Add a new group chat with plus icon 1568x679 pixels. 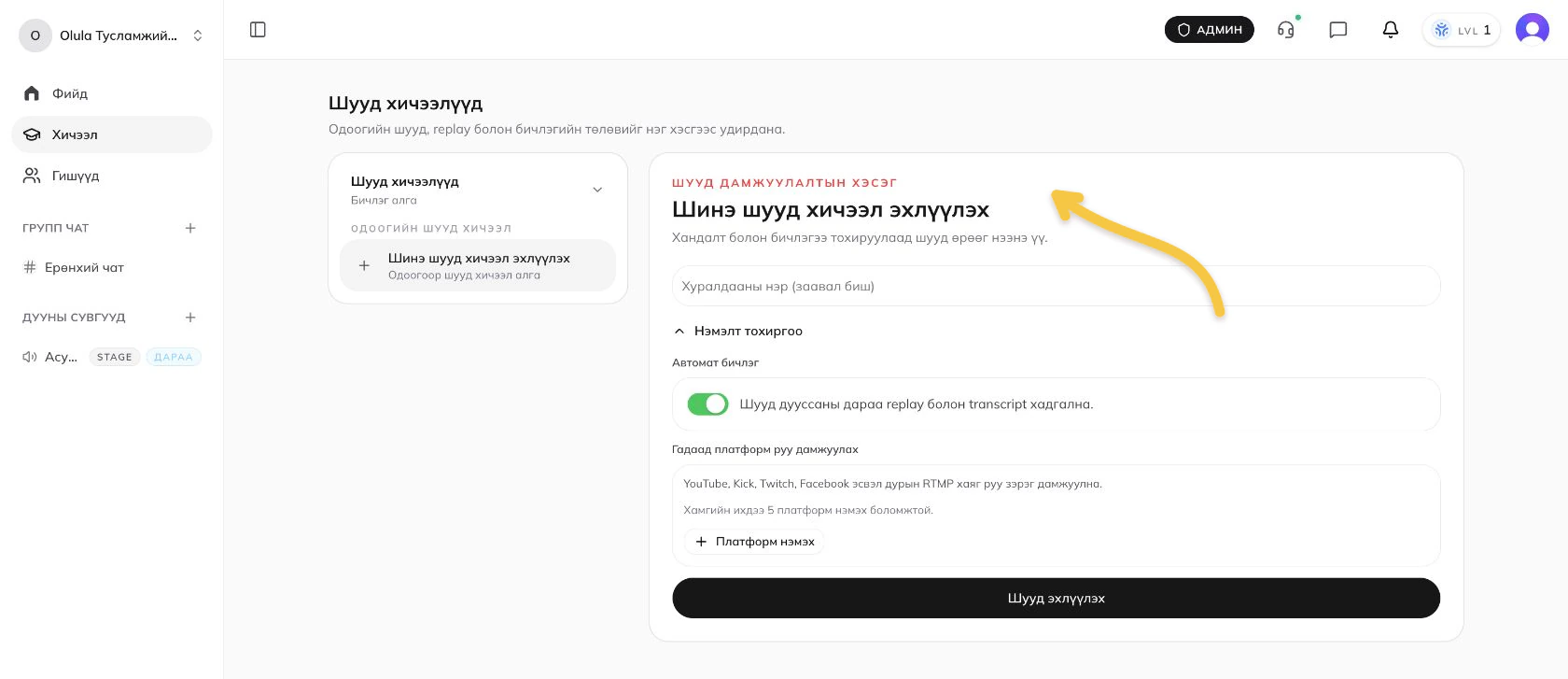pos(190,228)
